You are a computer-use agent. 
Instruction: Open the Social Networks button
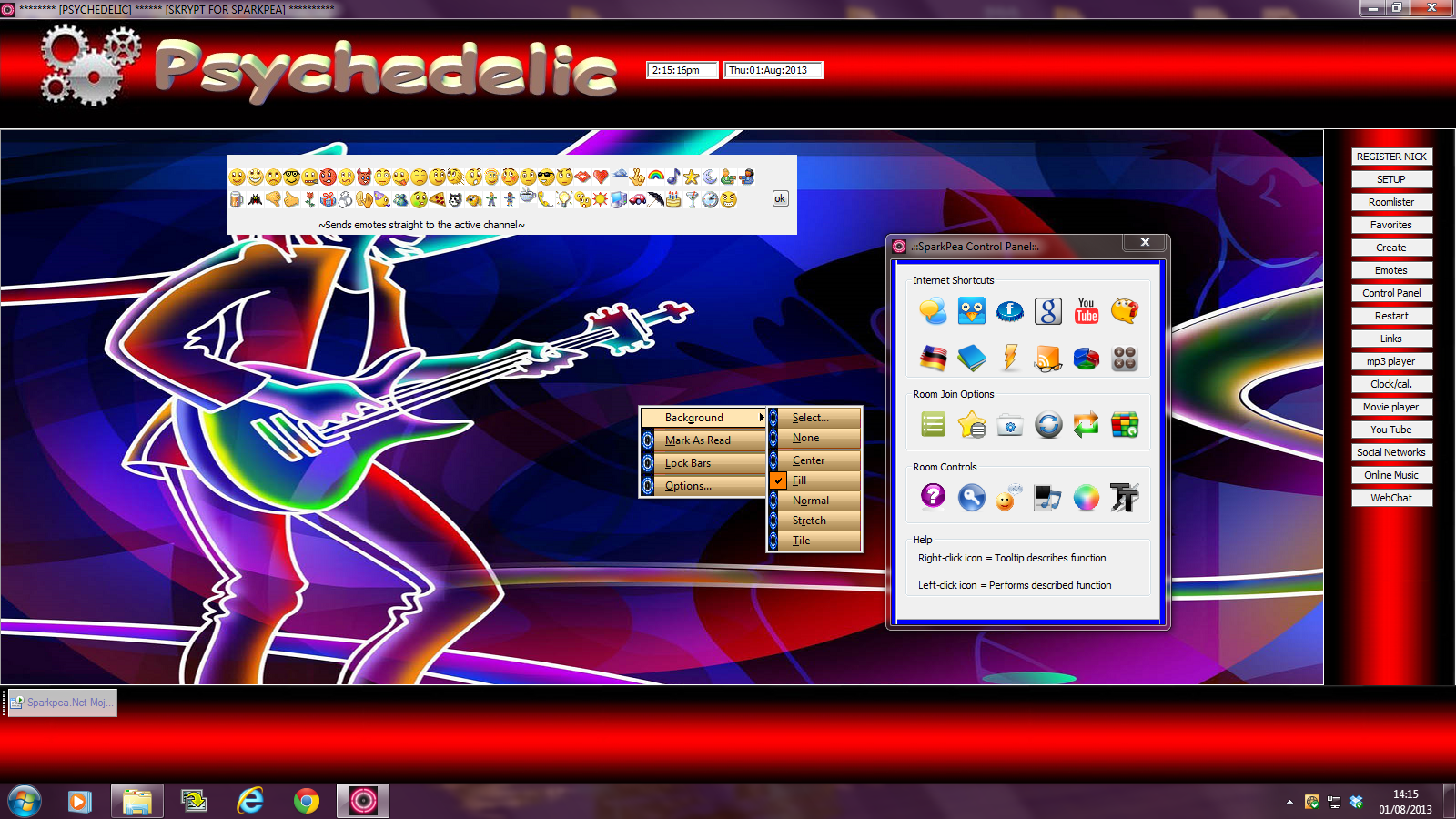(x=1391, y=452)
